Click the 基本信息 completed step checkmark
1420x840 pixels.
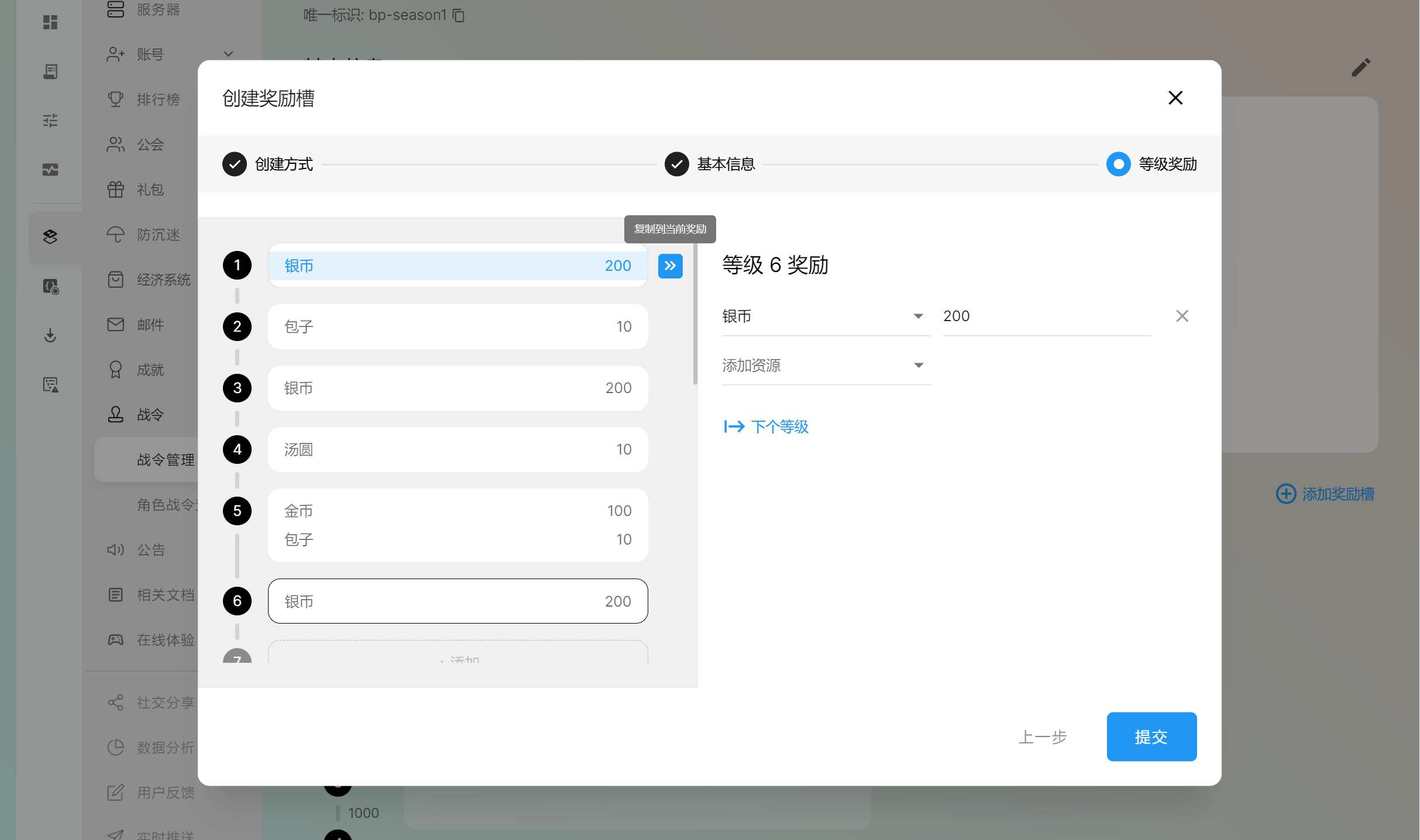(x=676, y=164)
